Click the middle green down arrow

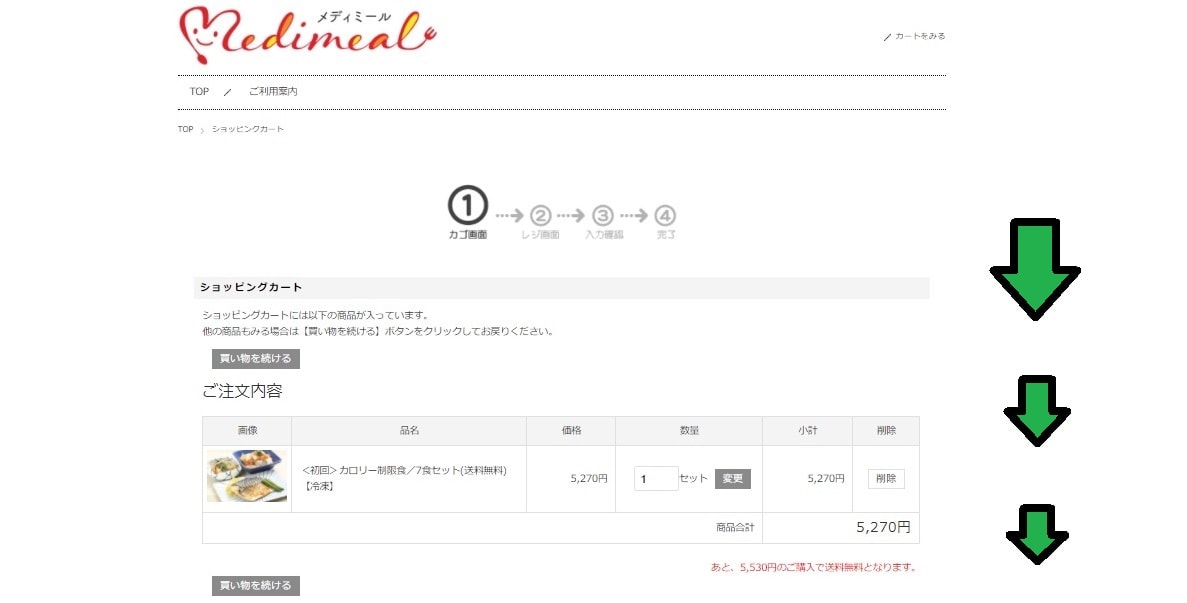coord(1037,411)
